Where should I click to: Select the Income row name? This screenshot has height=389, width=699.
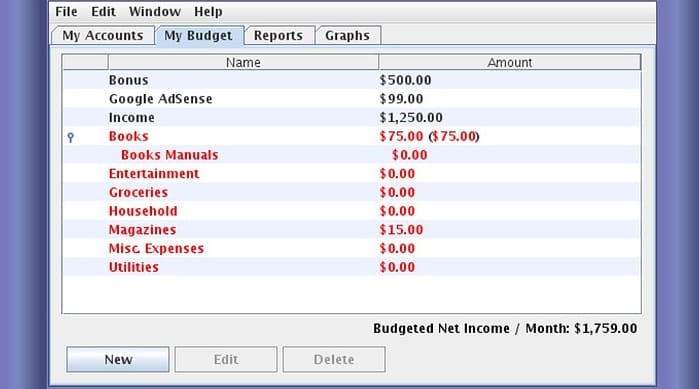(x=132, y=118)
